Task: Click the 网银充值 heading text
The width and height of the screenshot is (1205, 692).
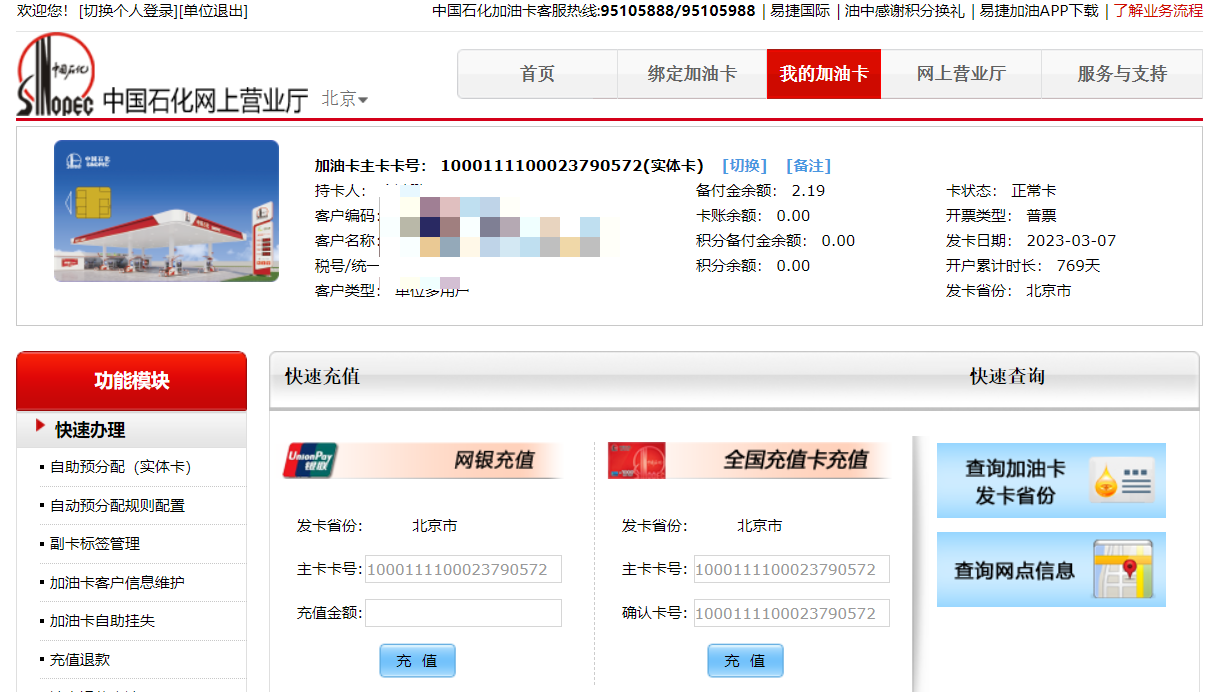Action: point(494,461)
